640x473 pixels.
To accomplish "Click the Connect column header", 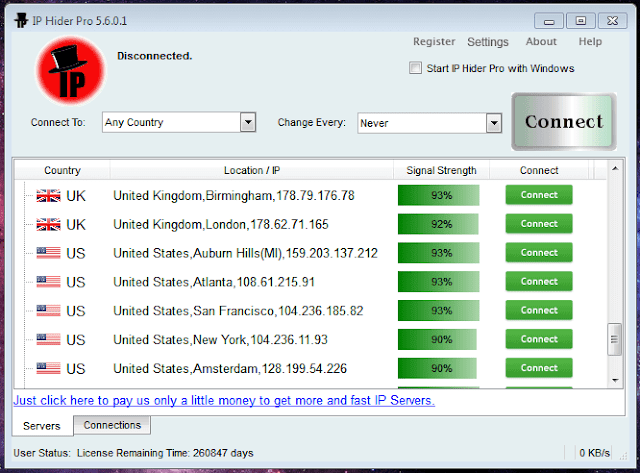I will [539, 170].
